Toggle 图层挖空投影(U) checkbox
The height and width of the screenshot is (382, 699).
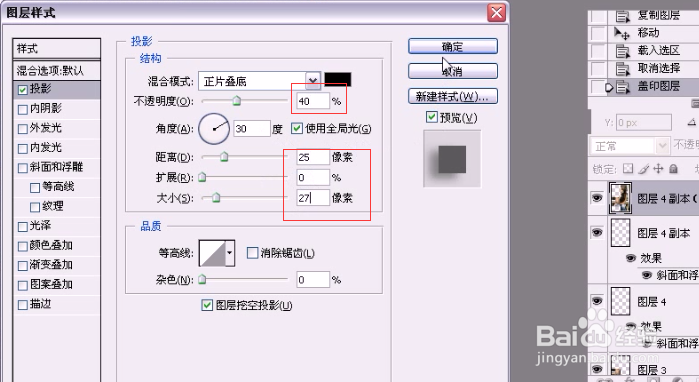207,305
